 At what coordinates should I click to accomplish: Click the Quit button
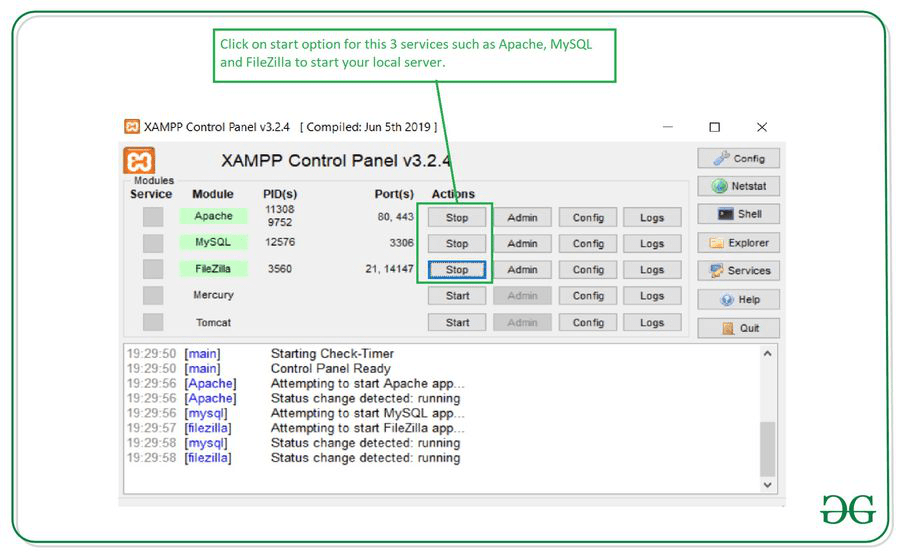(x=739, y=328)
